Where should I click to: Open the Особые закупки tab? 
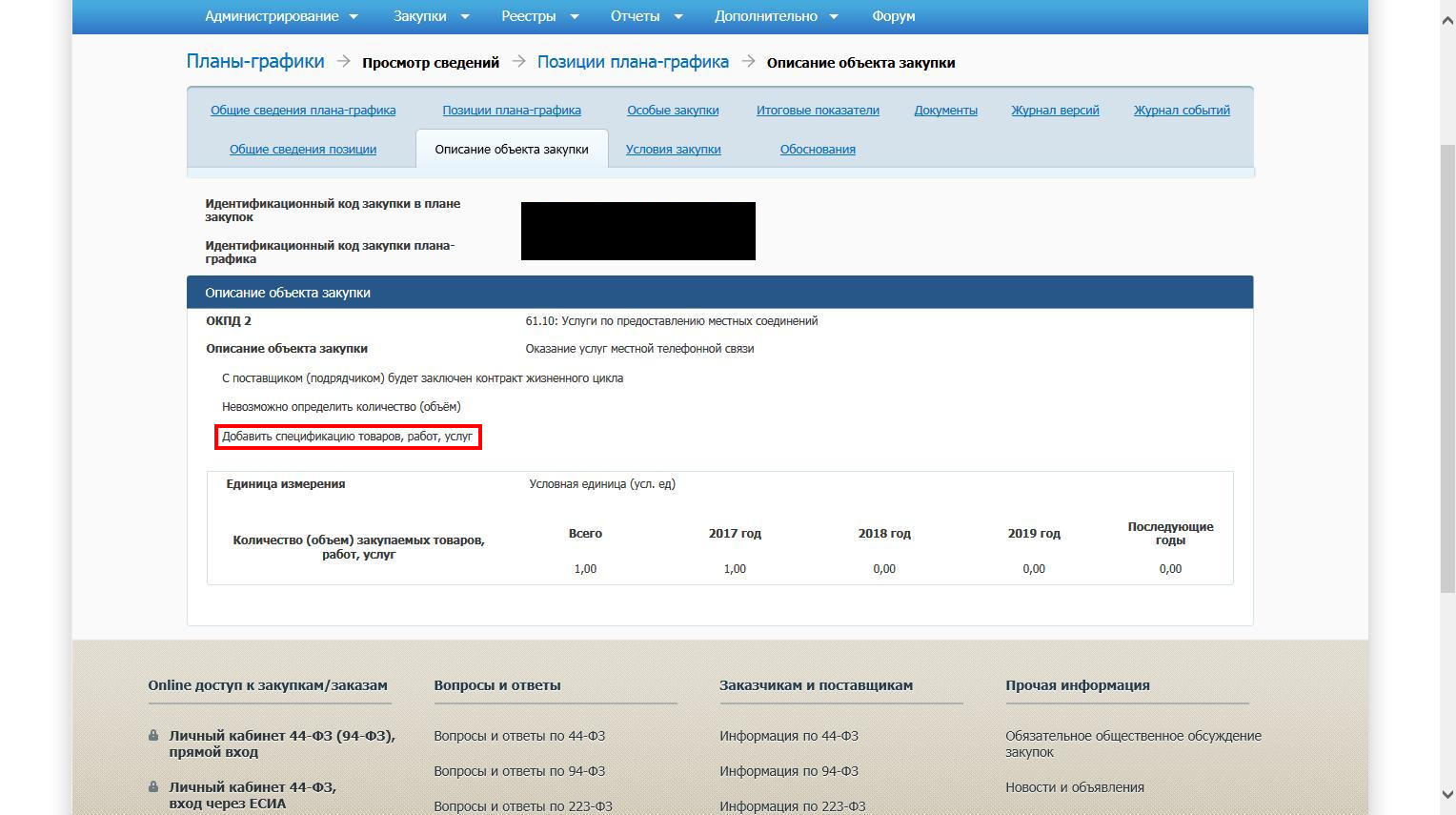pos(673,111)
